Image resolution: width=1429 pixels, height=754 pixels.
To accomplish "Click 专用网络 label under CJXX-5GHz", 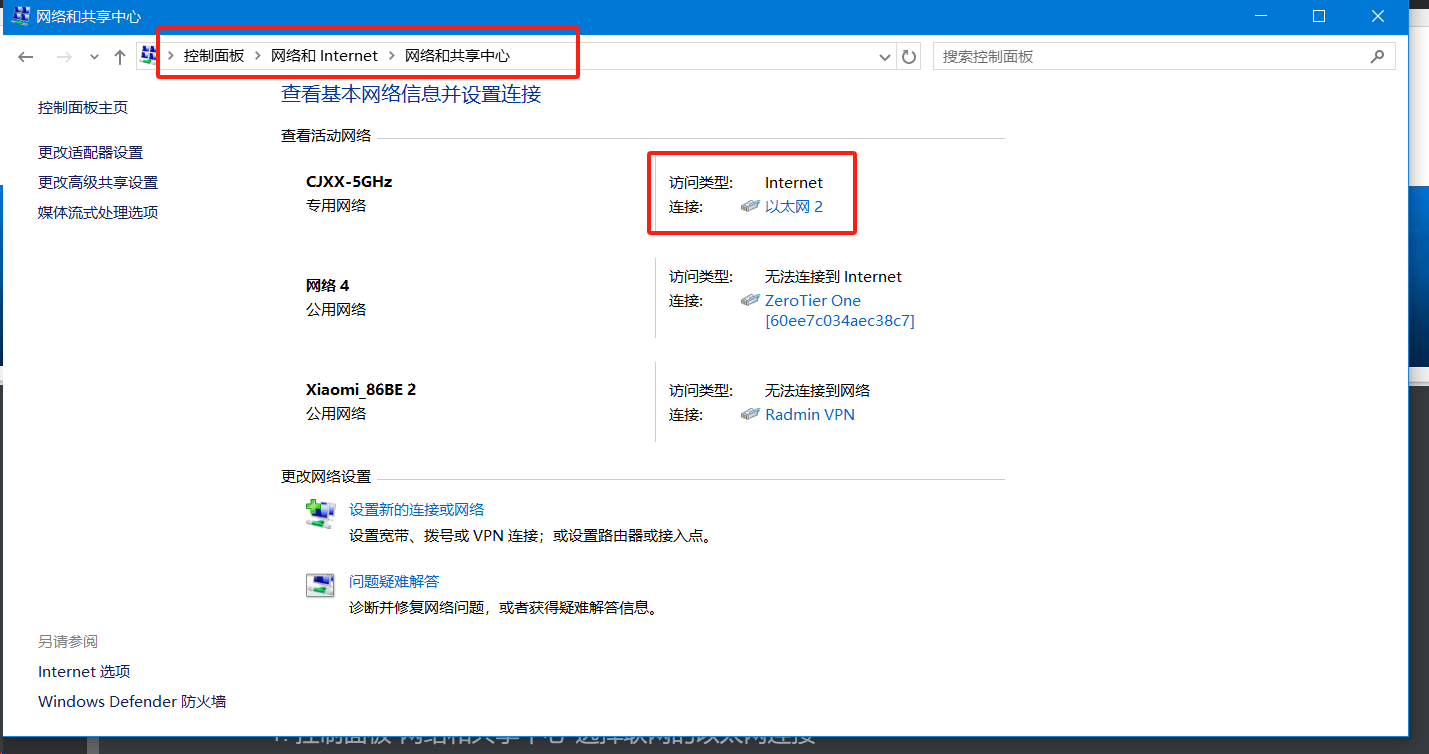I will coord(336,206).
